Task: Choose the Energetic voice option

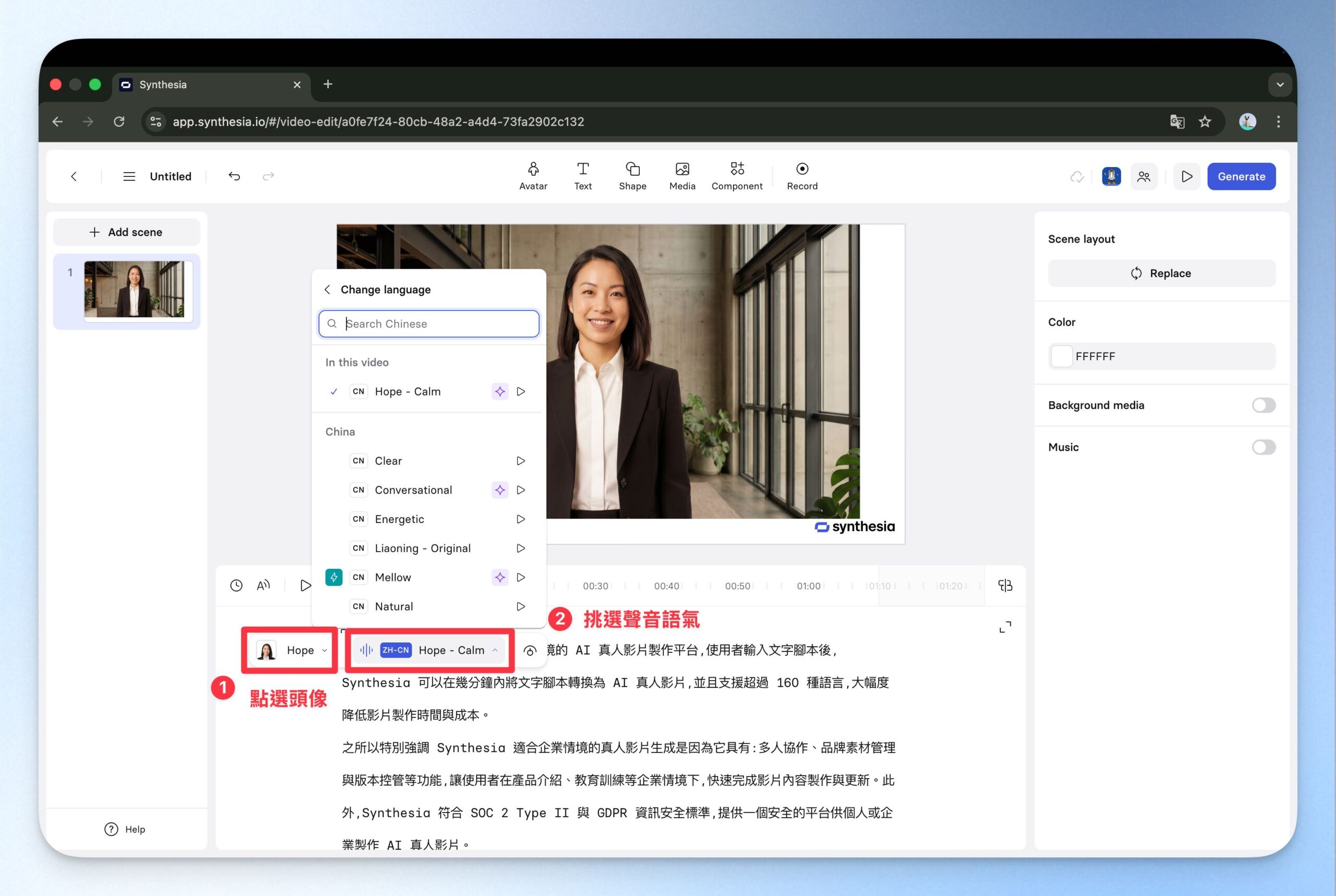Action: [399, 519]
